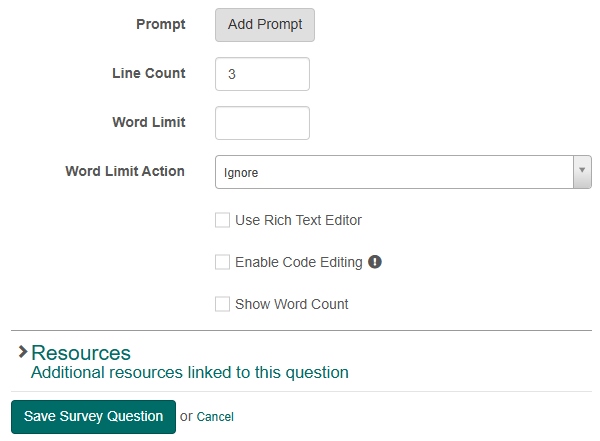Click 'Additional resources linked to this question' text
The image size is (600, 441).
pyautogui.click(x=190, y=372)
